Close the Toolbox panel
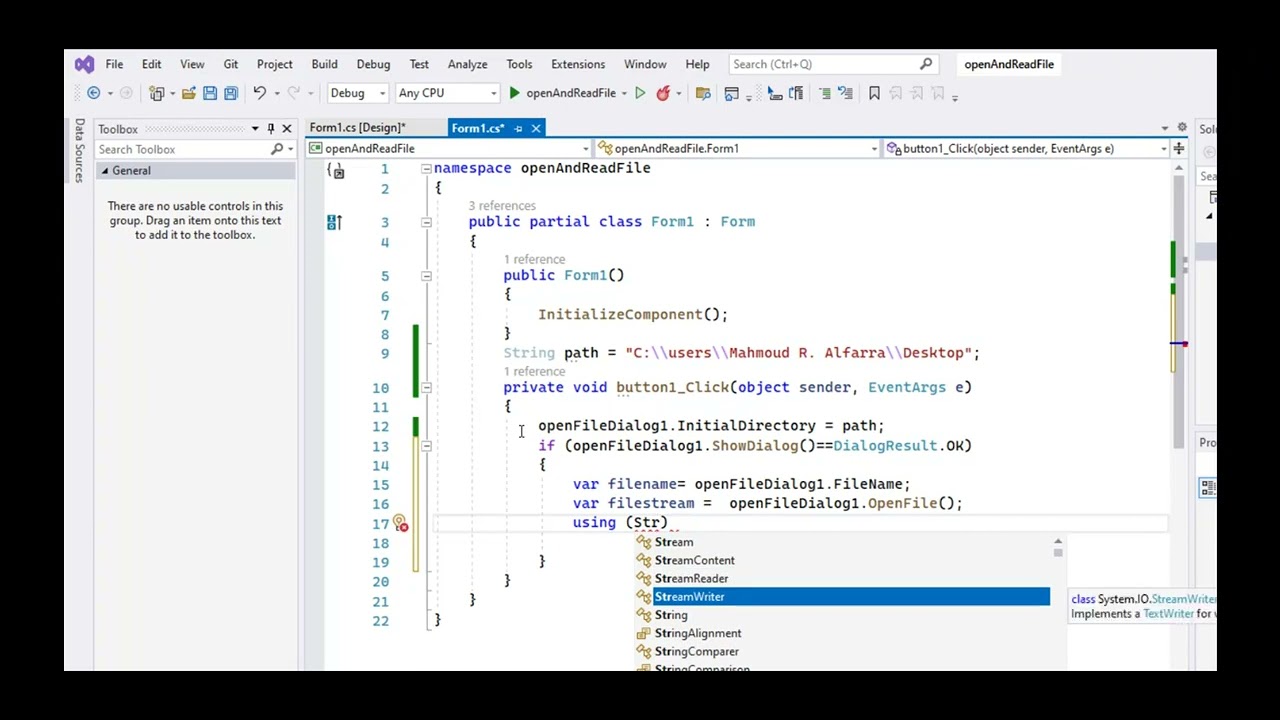This screenshot has height=720, width=1280. click(x=287, y=129)
